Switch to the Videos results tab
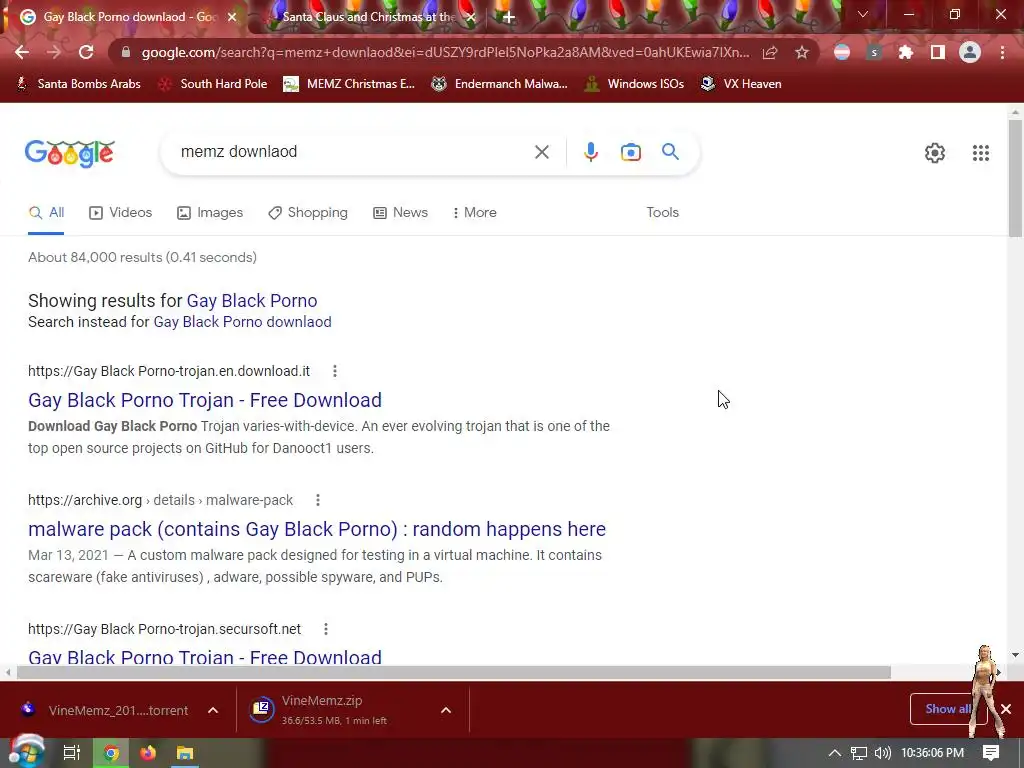The image size is (1024, 768). [121, 212]
